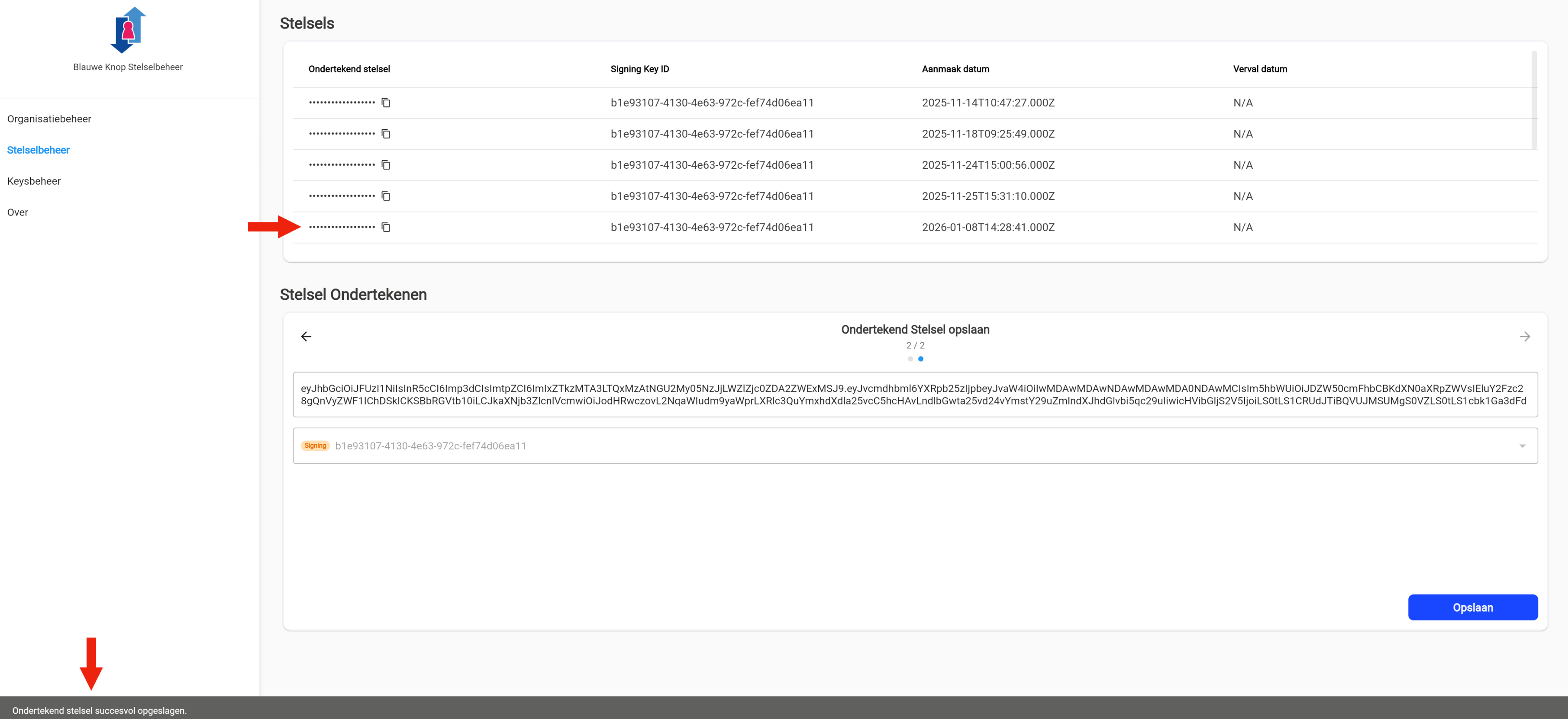Copy signed stelsel from 2025-11-25 row

(x=385, y=196)
